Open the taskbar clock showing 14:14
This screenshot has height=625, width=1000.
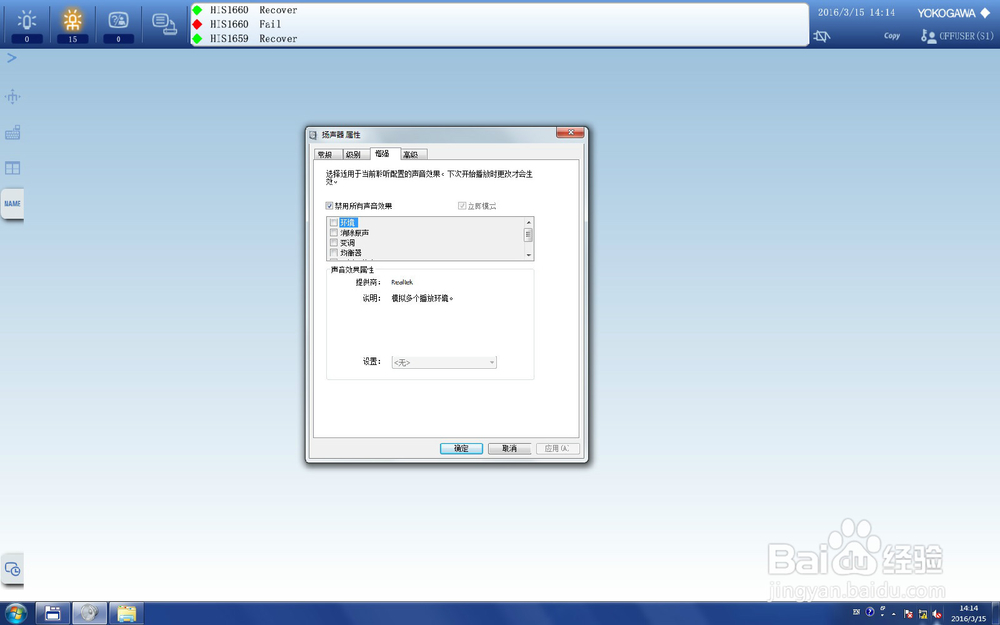tap(968, 614)
